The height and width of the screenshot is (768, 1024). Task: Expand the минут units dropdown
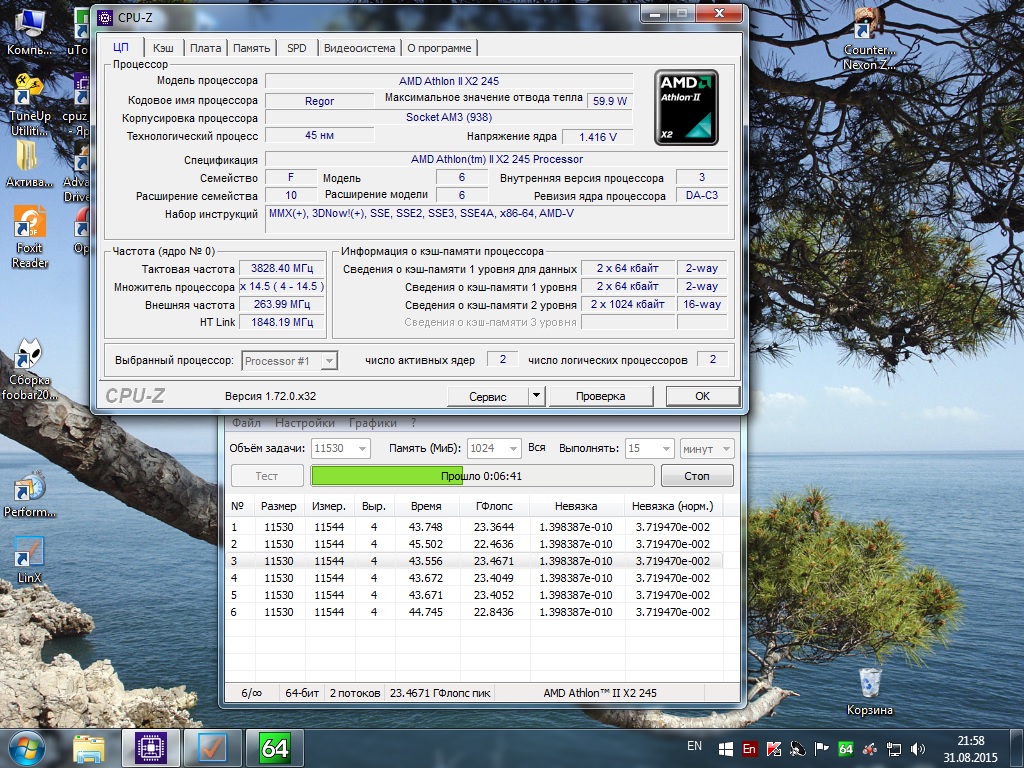726,448
